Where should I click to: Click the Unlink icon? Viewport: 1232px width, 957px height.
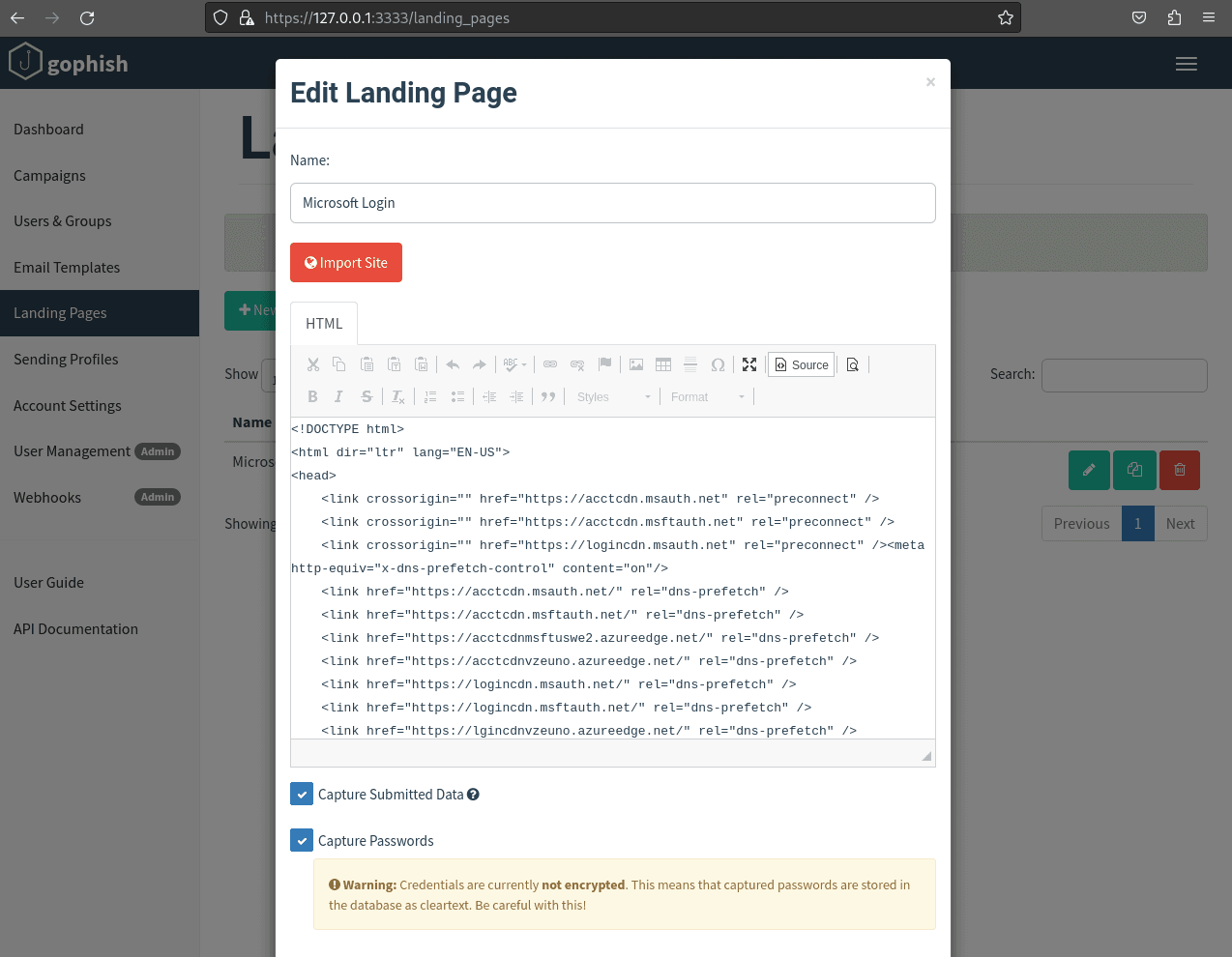[x=577, y=364]
